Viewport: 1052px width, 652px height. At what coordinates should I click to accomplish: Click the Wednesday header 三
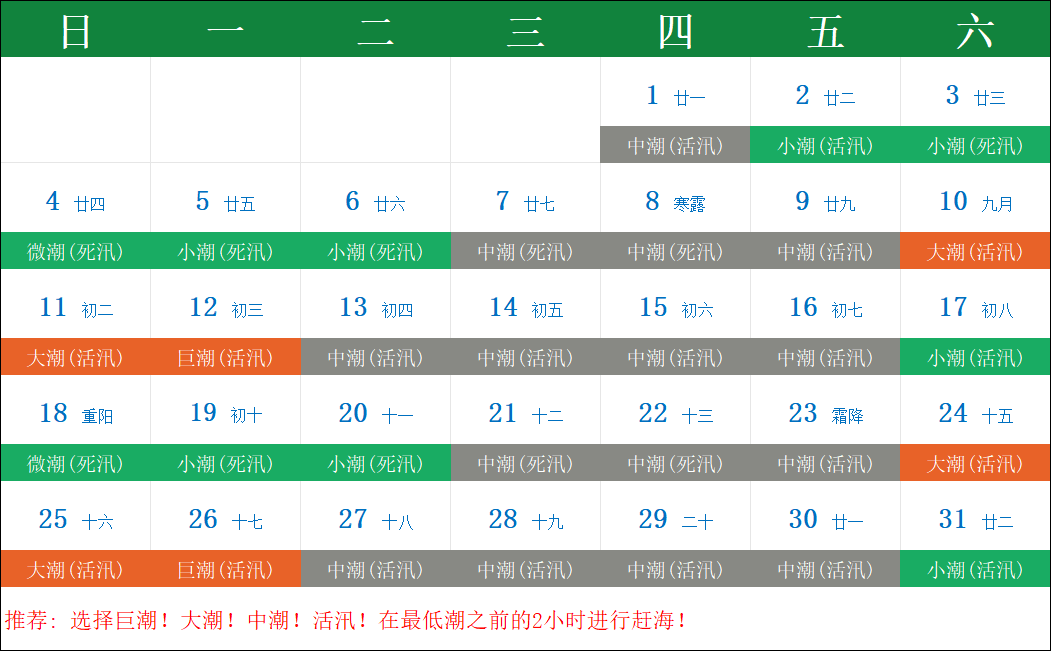[x=525, y=31]
